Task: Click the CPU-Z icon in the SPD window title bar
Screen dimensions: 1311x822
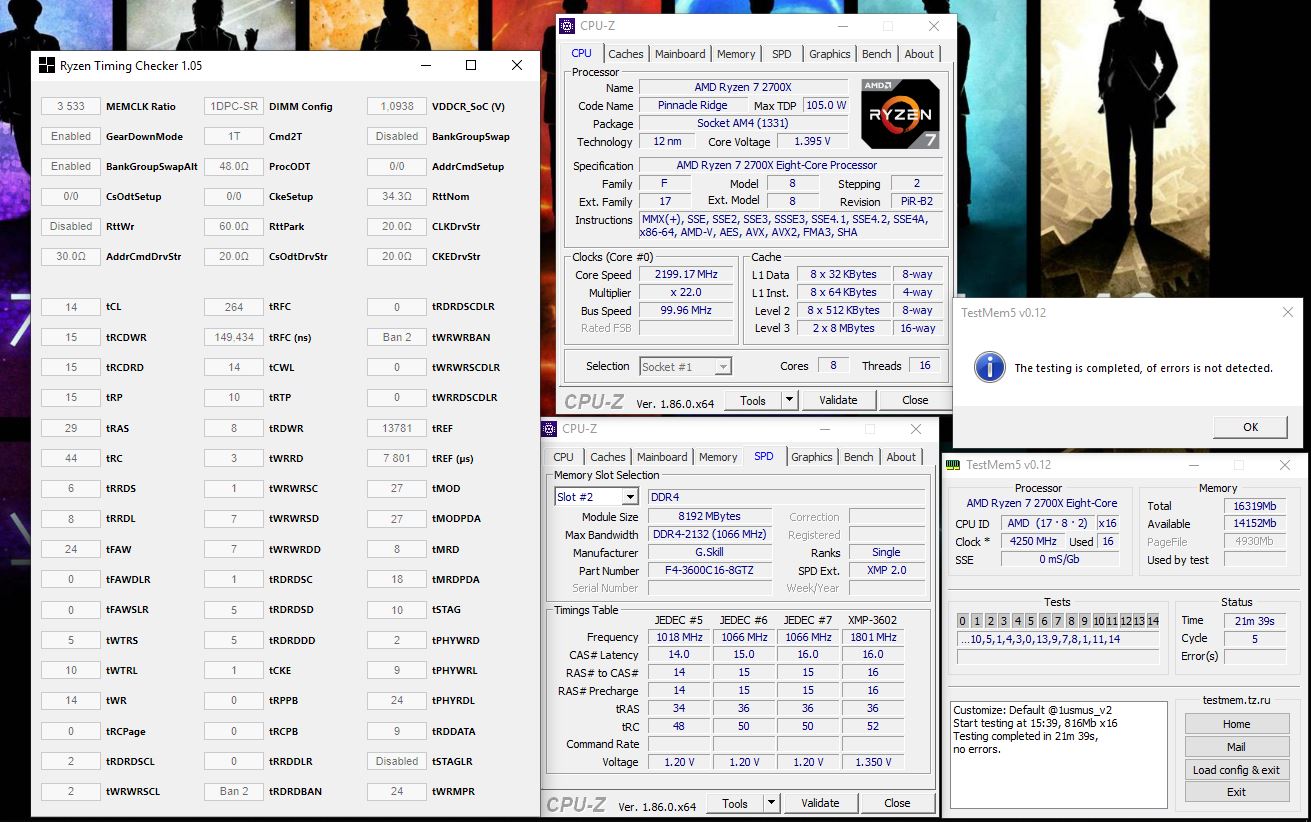Action: point(549,429)
